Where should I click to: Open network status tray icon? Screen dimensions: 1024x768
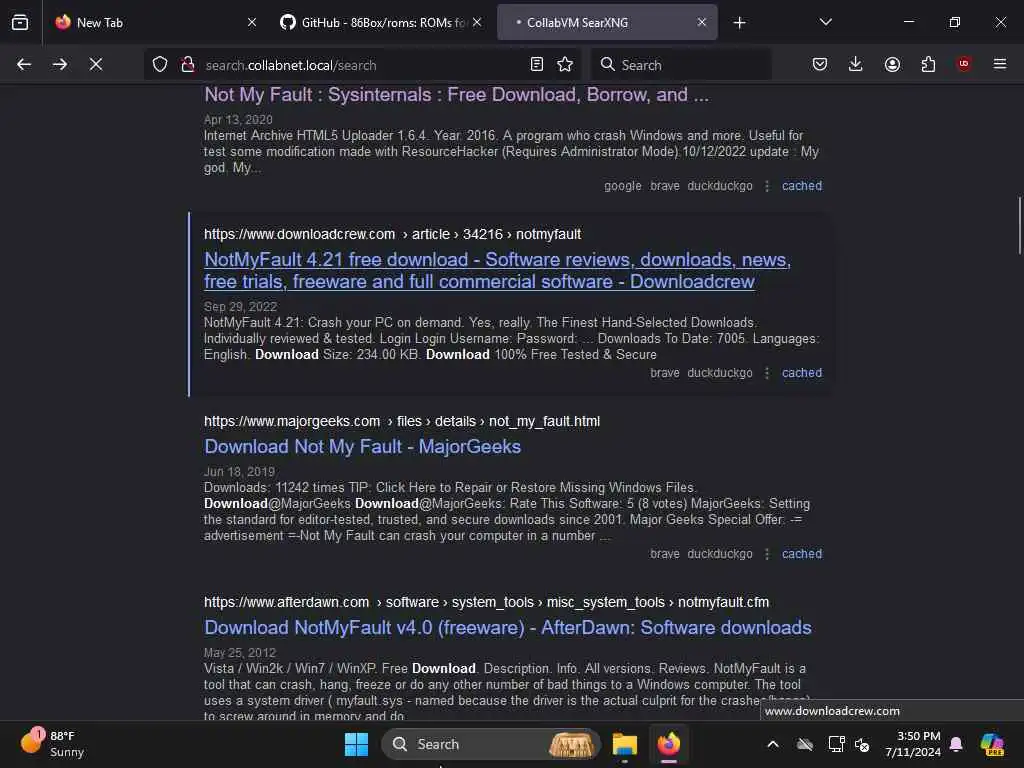(x=836, y=744)
